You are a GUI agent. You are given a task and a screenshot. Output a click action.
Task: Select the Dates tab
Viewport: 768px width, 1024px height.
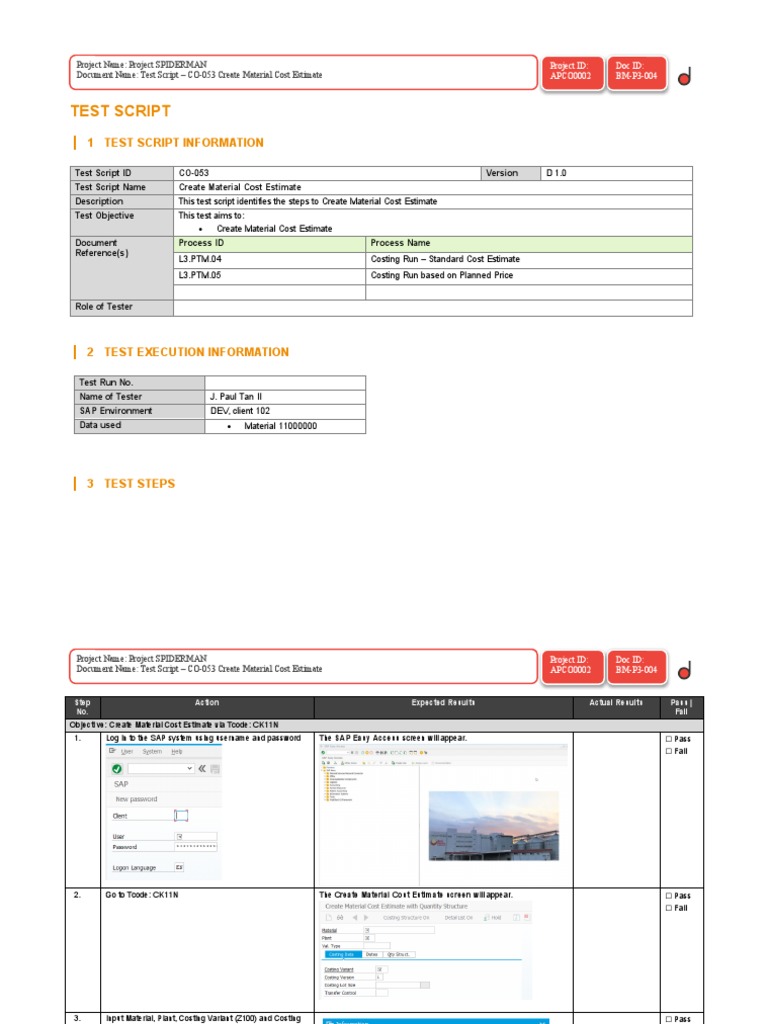pyautogui.click(x=372, y=954)
